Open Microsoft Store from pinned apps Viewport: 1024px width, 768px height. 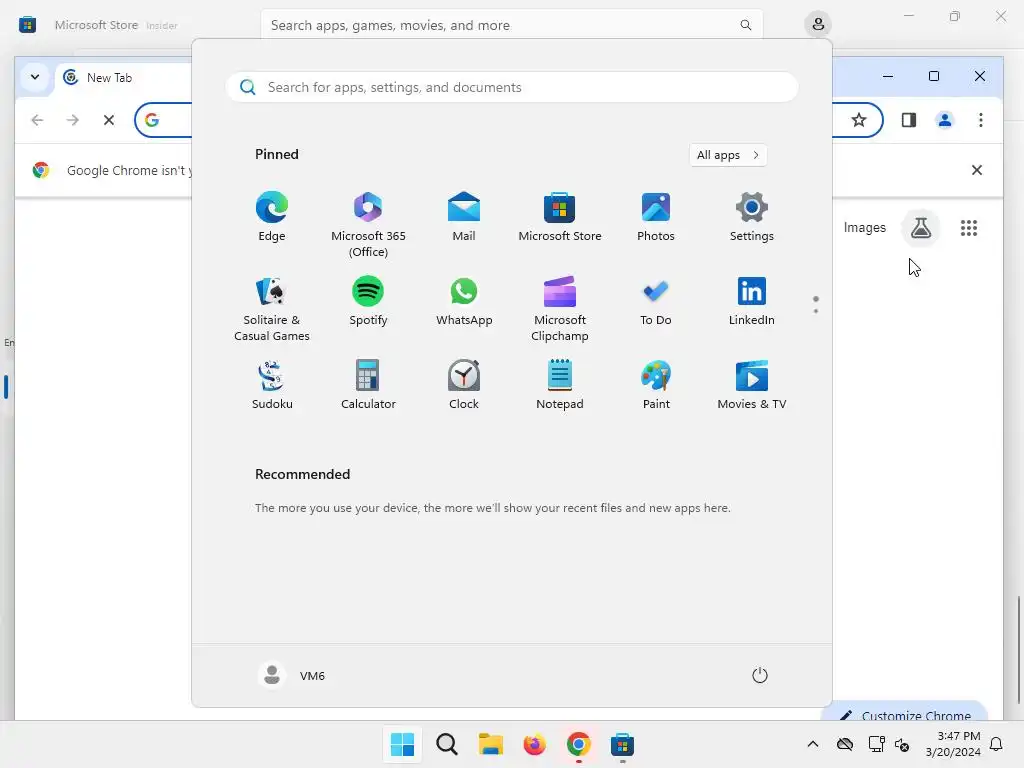560,217
